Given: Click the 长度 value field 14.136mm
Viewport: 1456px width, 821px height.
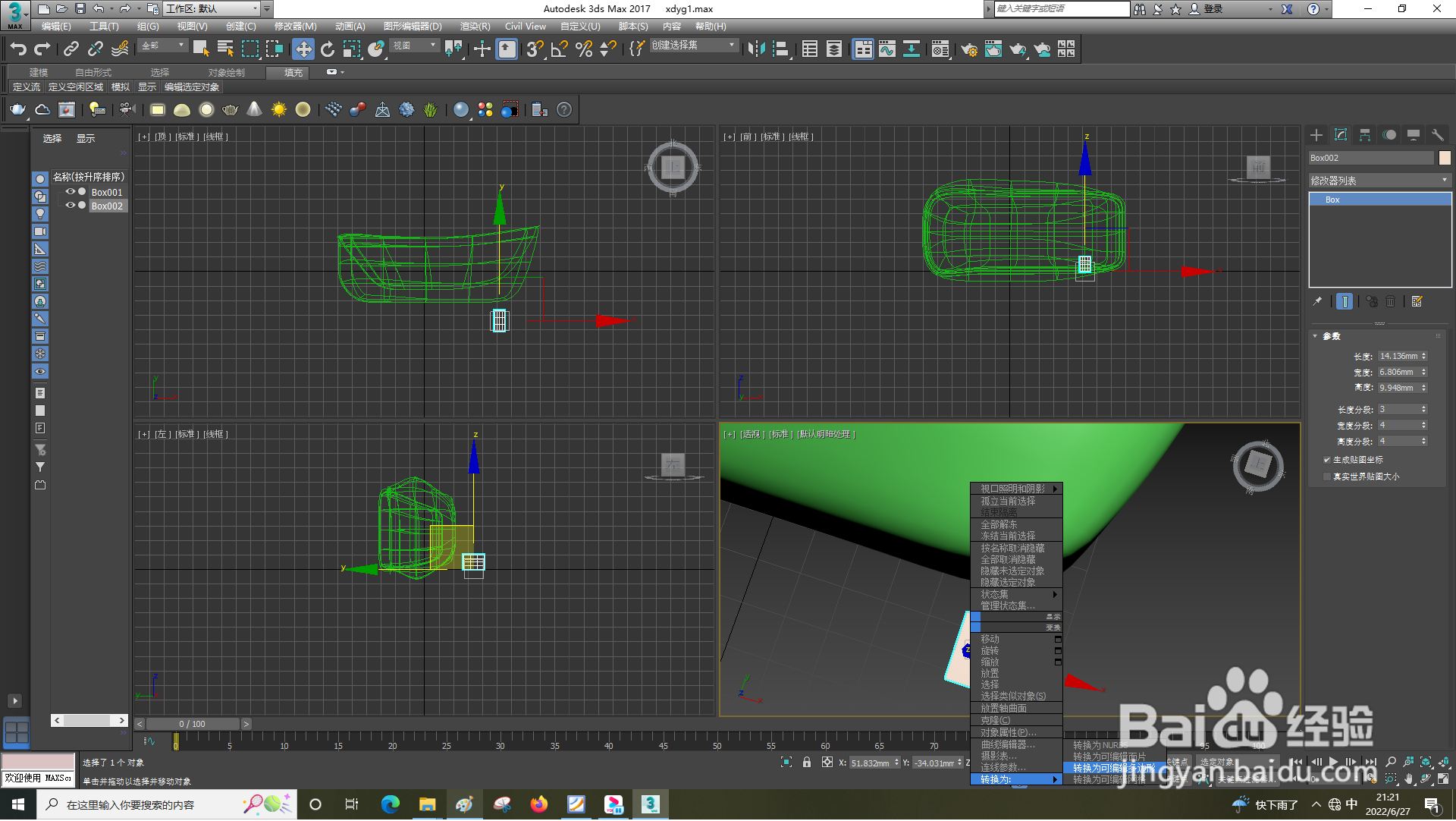Looking at the screenshot, I should [1398, 357].
